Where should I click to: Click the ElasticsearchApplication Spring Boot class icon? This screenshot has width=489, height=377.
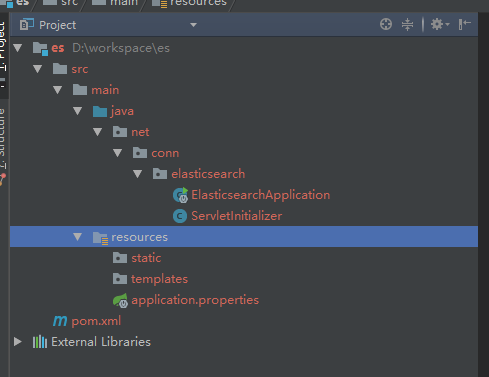(181, 195)
